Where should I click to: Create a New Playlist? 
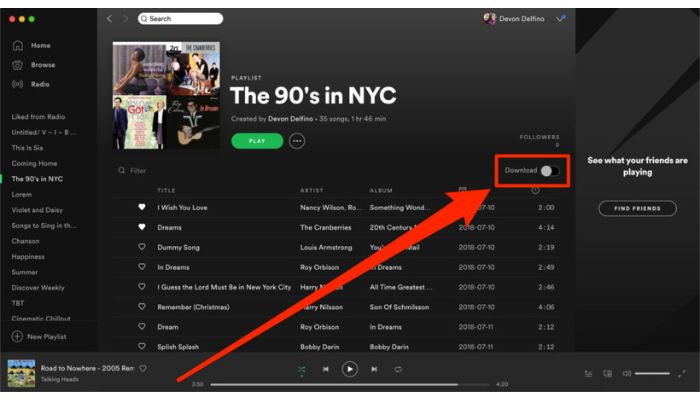tap(39, 337)
